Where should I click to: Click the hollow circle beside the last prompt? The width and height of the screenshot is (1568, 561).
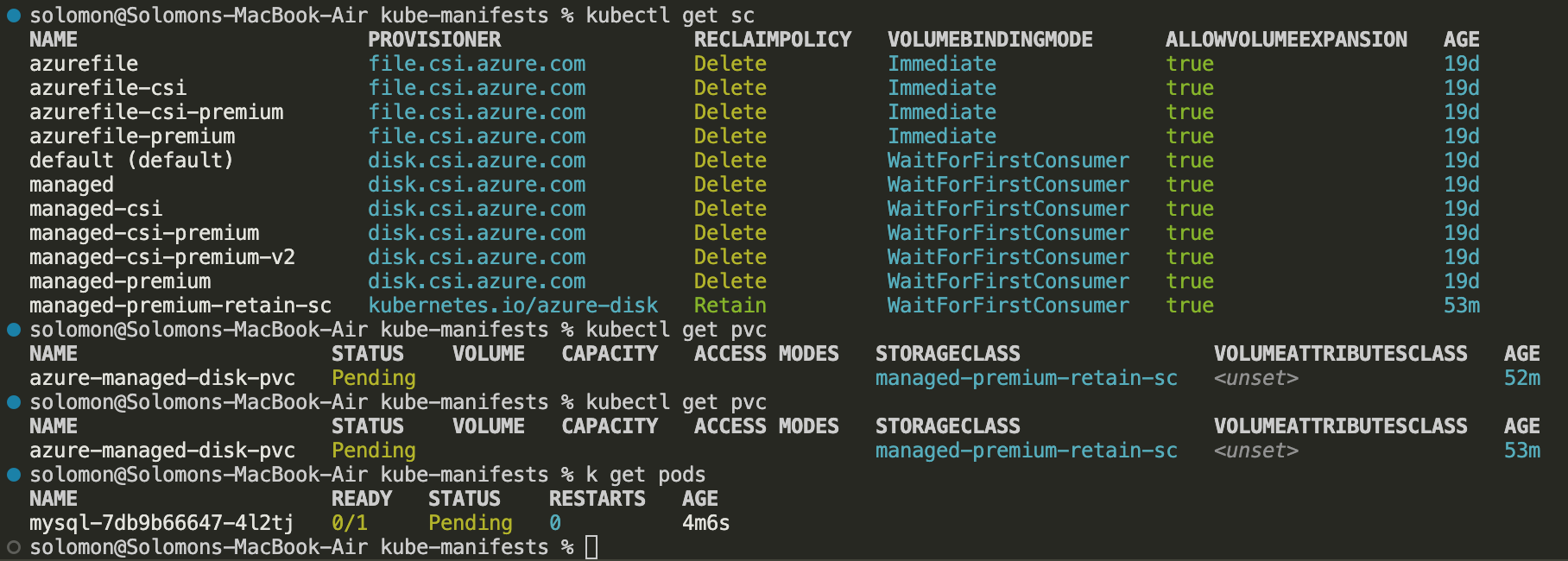14,547
